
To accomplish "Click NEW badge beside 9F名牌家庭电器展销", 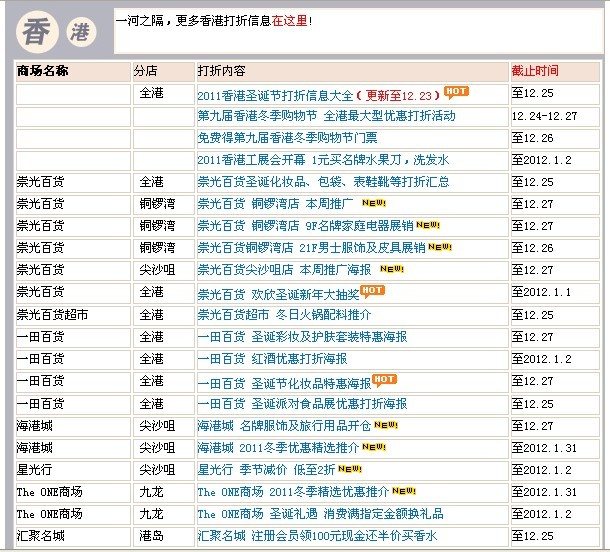I will (x=428, y=225).
